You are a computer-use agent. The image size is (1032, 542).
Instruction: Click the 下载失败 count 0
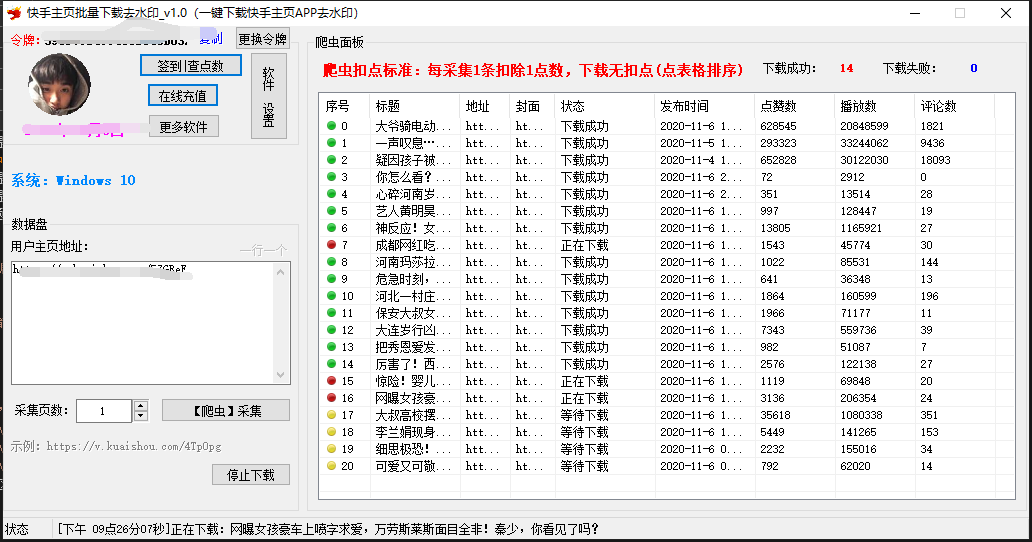click(x=973, y=68)
